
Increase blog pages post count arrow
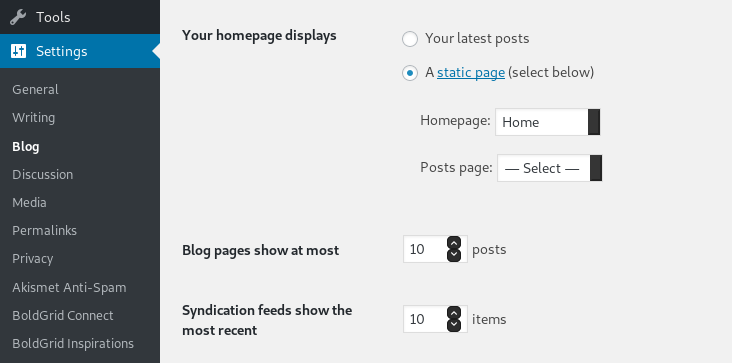(x=454, y=243)
